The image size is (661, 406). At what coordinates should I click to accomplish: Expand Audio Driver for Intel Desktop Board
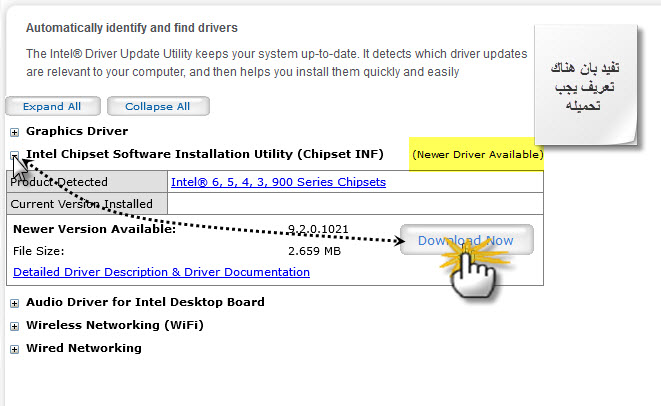14,304
